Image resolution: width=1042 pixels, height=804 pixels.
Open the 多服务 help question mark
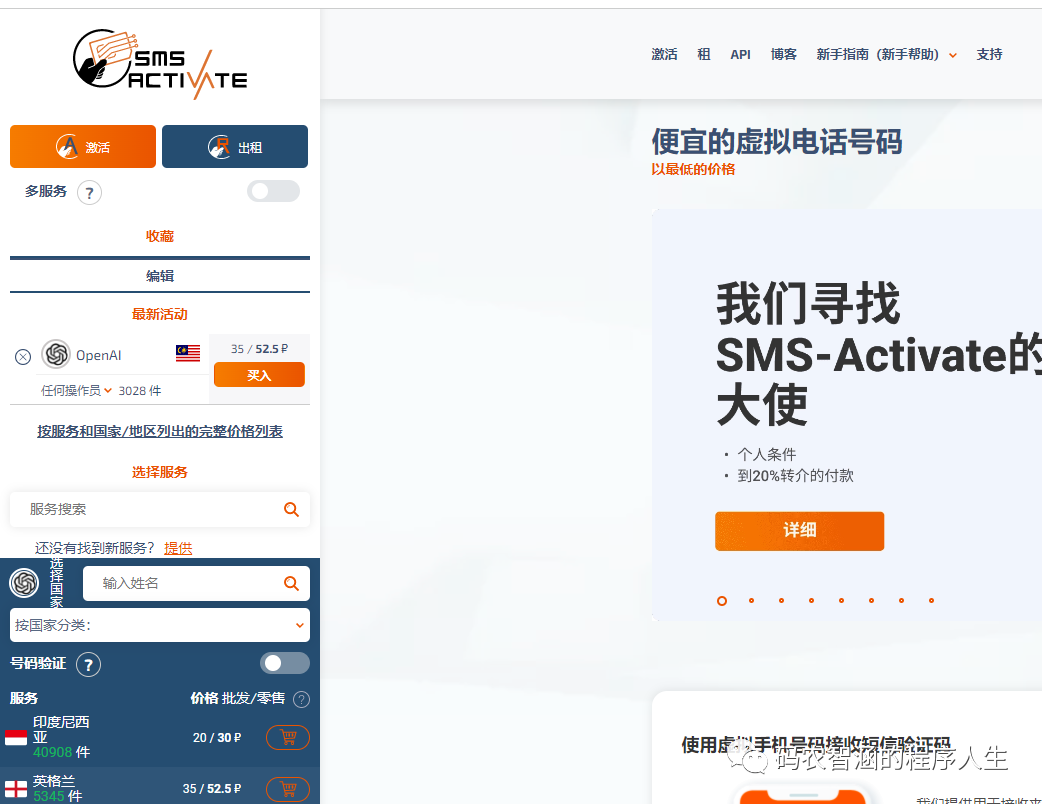coord(89,193)
